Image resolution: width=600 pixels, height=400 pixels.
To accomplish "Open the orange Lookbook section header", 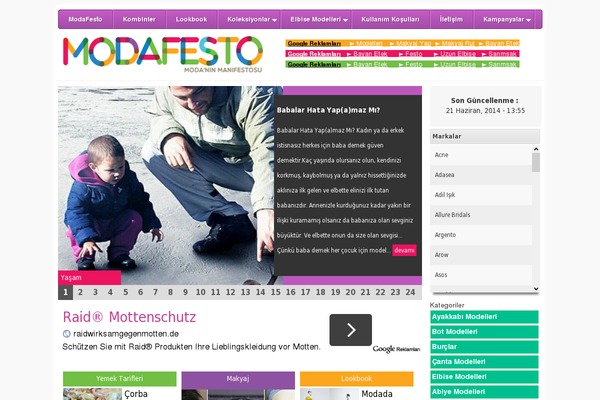I will 357,379.
